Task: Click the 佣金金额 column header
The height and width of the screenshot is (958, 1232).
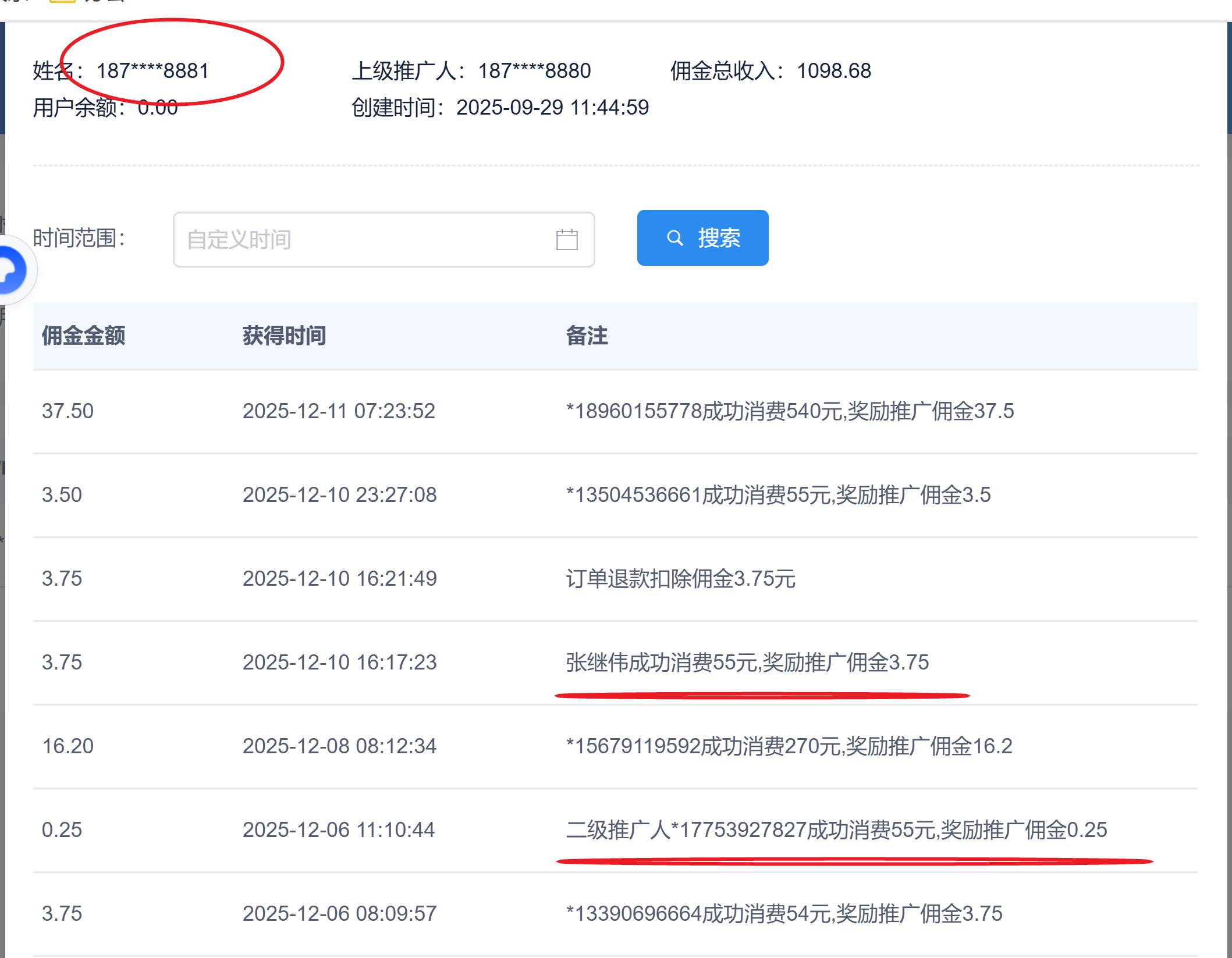Action: [83, 336]
